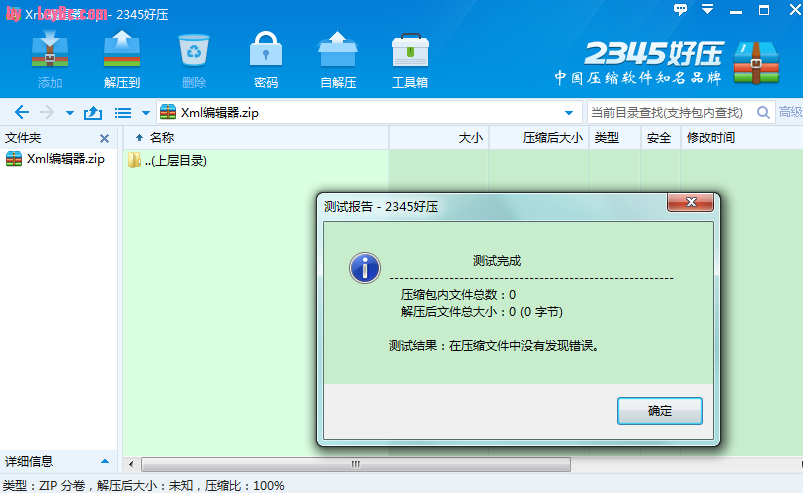Screen dimensions: 803x493
Task: Expand the address bar path dropdown
Action: (568, 113)
